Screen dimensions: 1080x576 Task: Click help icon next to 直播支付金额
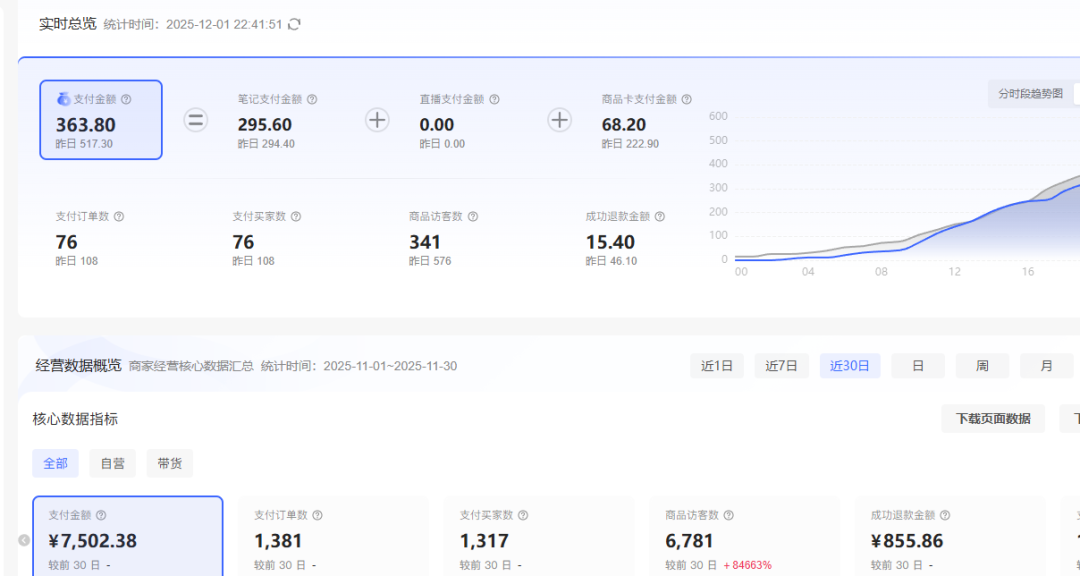[494, 100]
